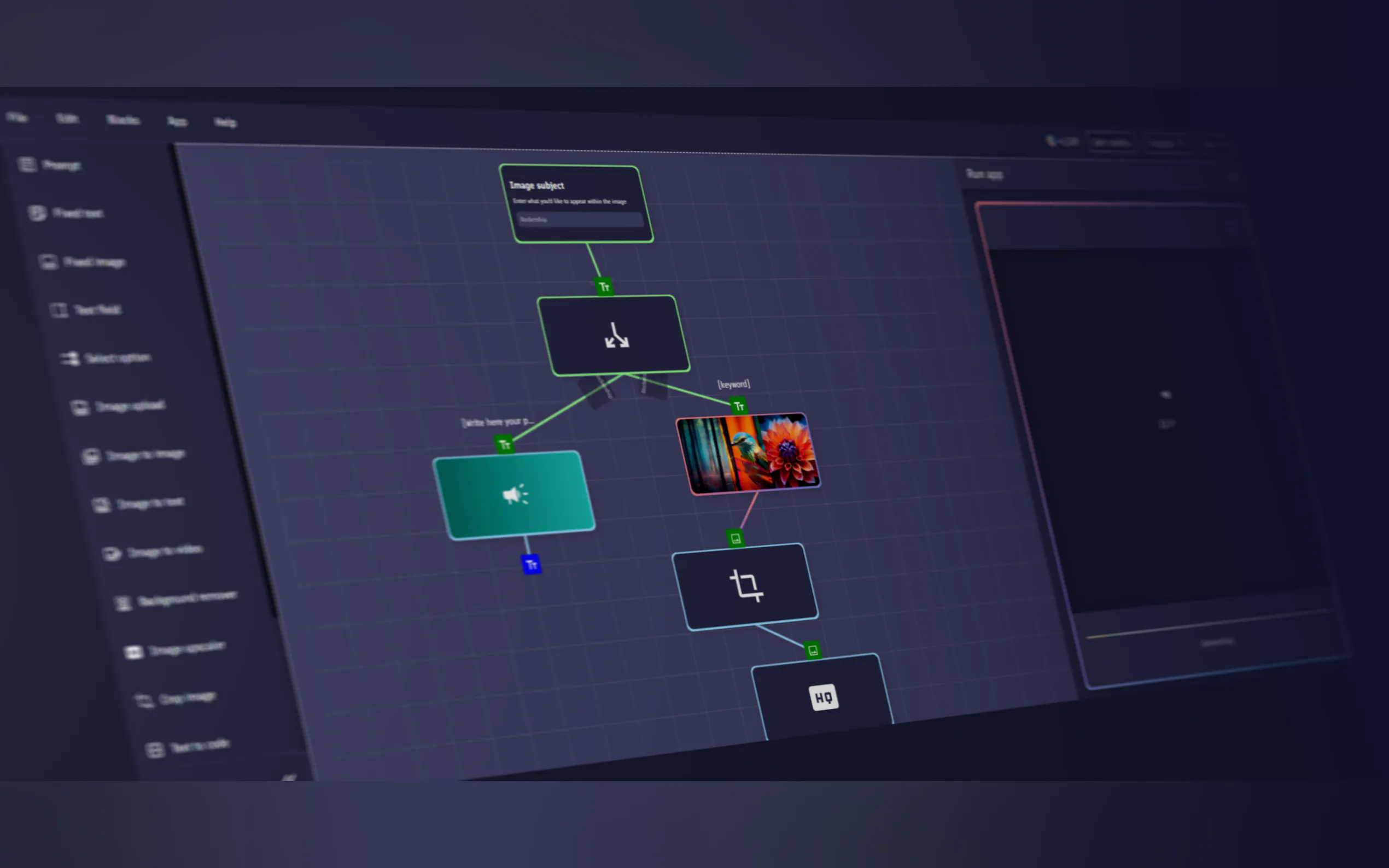Open the Blocks menu
1389x868 pixels.
(124, 119)
